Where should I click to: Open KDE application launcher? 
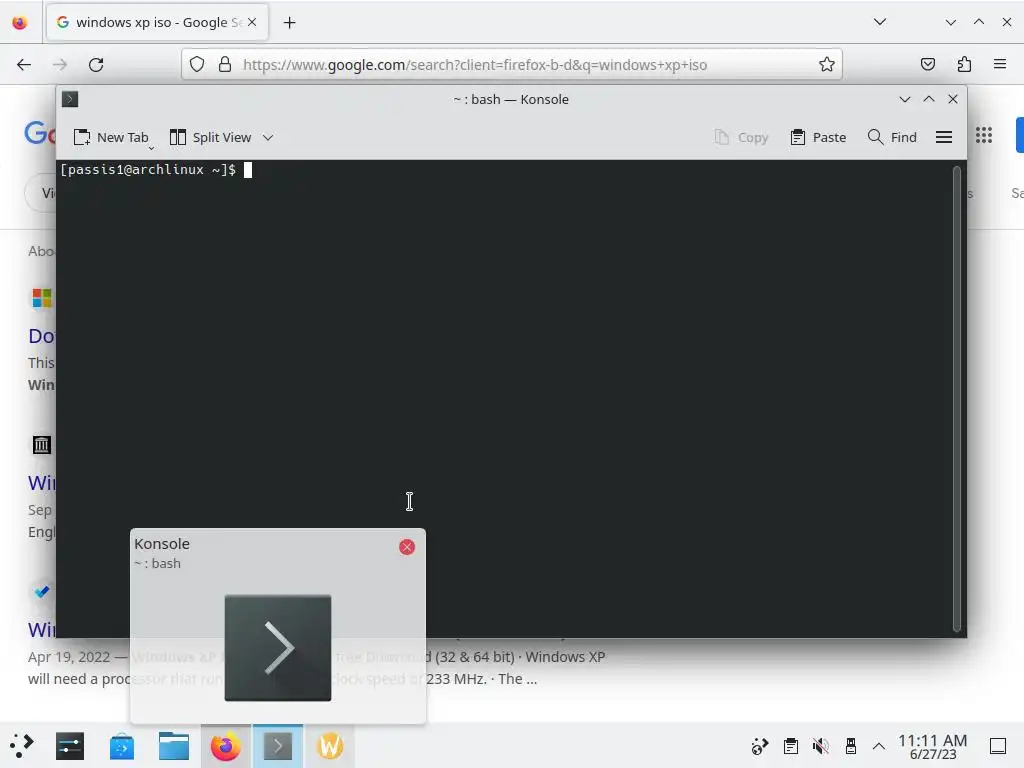22,746
